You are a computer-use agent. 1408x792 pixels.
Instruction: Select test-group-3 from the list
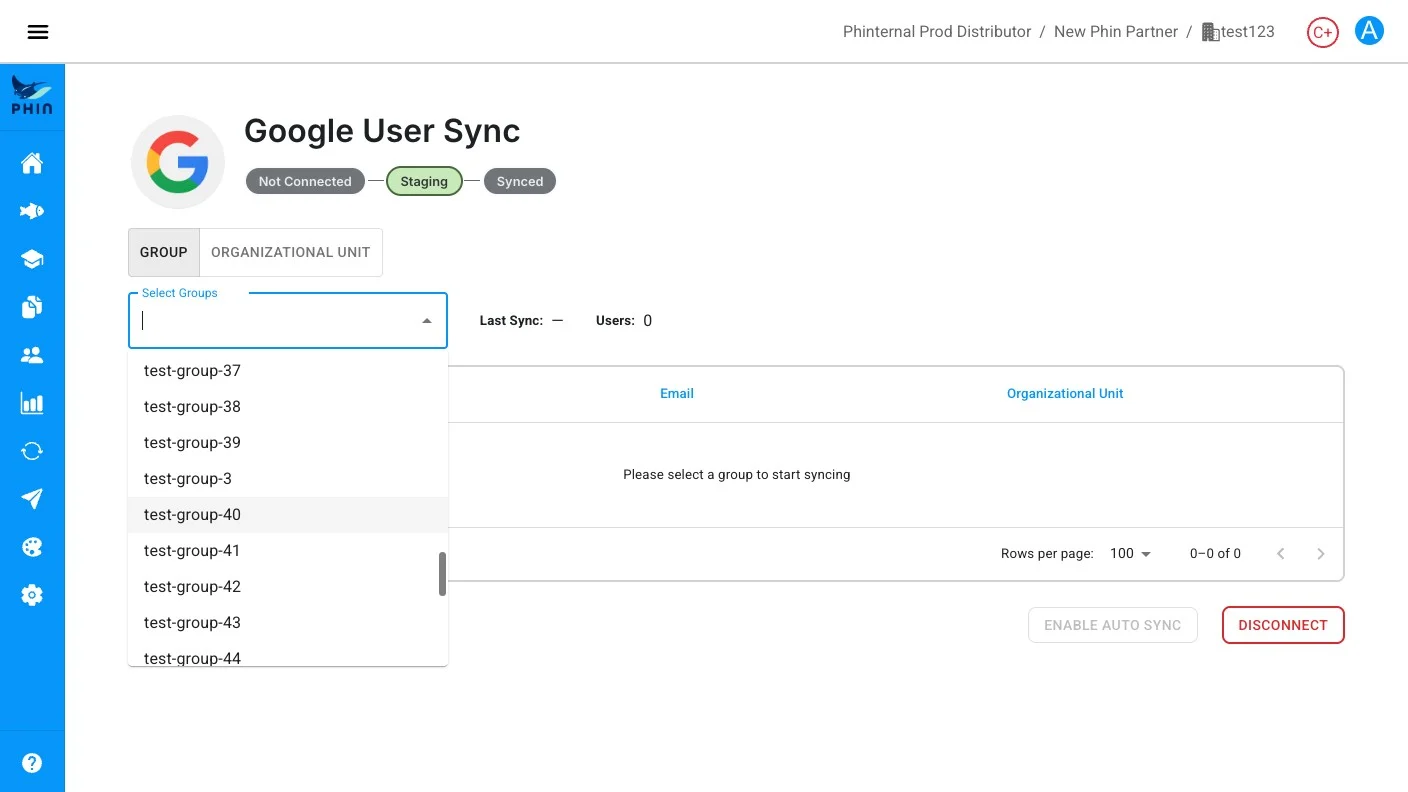click(x=288, y=479)
